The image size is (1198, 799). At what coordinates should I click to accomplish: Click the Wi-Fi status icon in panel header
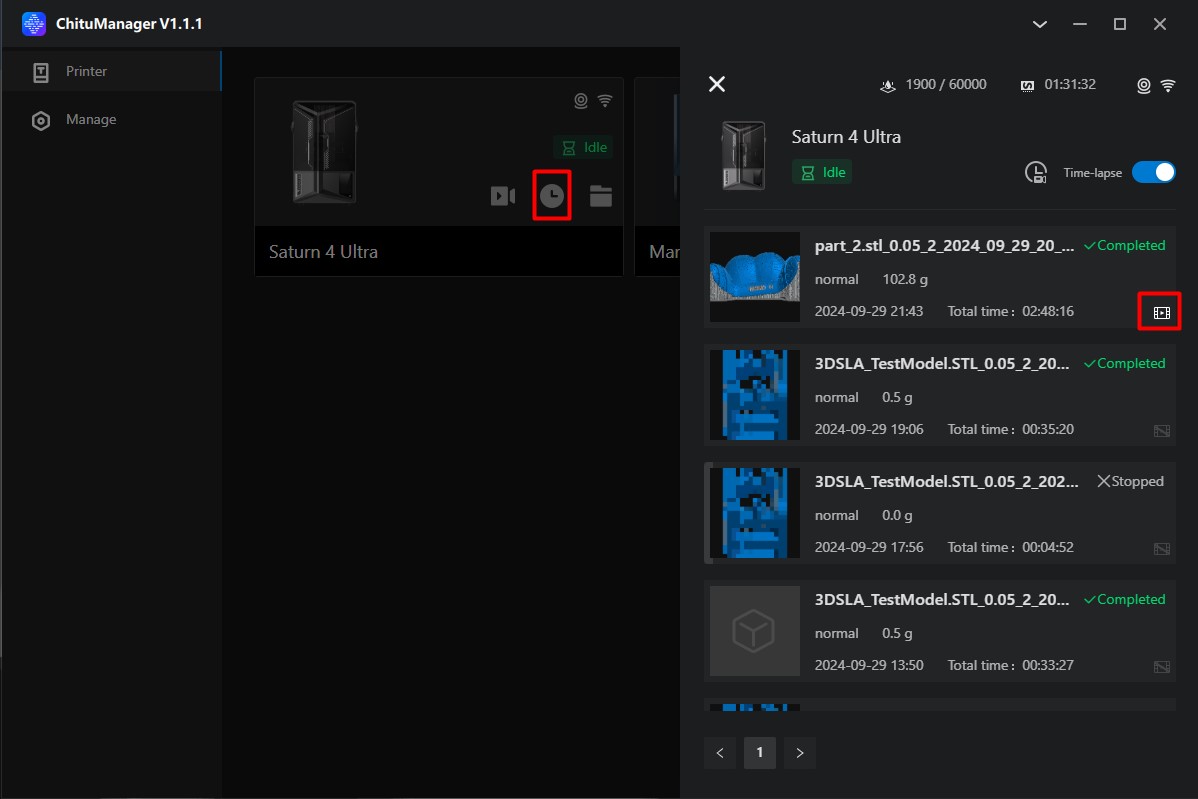1168,86
